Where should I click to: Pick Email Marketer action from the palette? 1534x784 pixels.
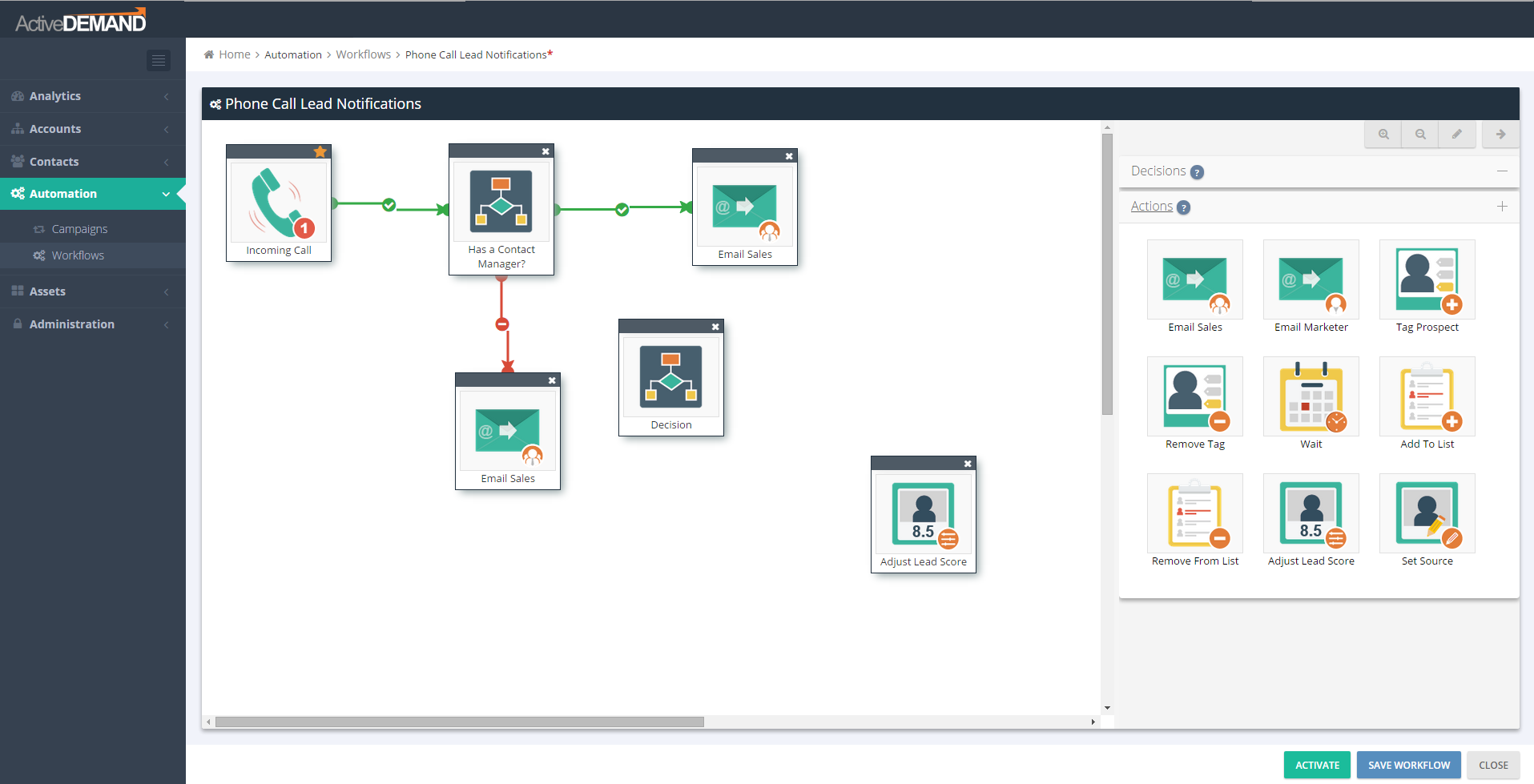[1311, 287]
